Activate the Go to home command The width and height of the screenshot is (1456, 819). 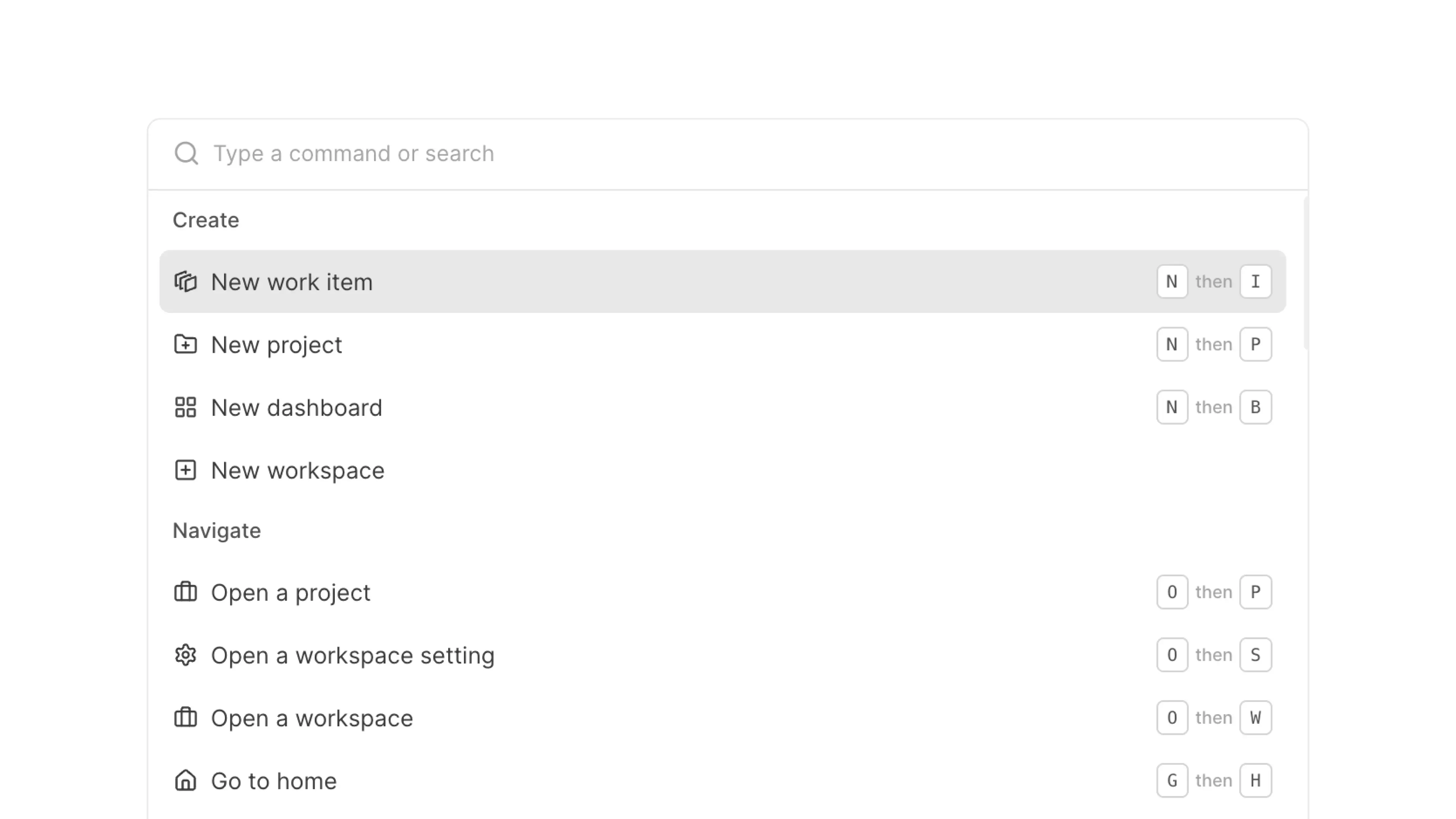[273, 780]
